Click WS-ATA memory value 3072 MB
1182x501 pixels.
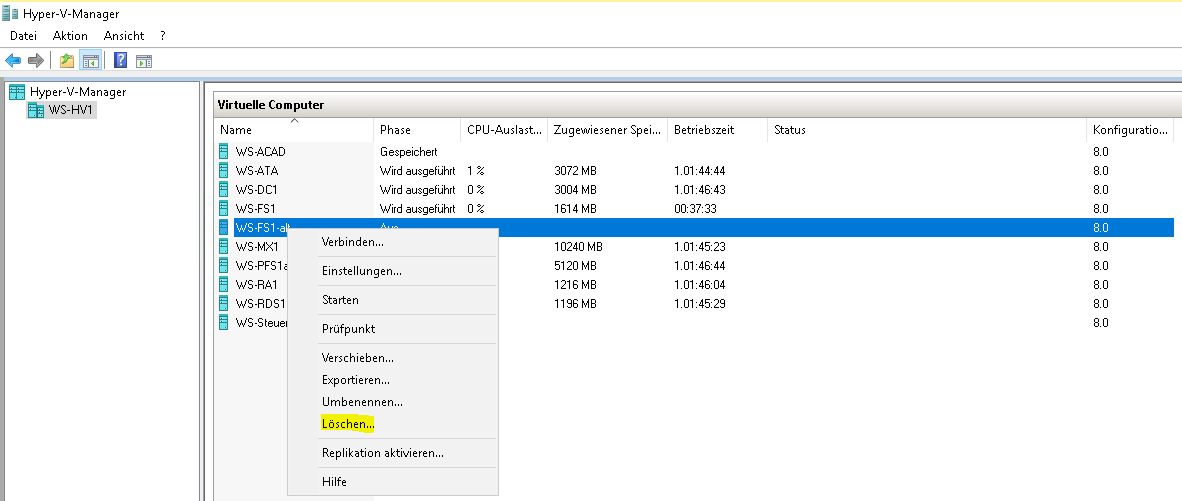click(x=575, y=170)
